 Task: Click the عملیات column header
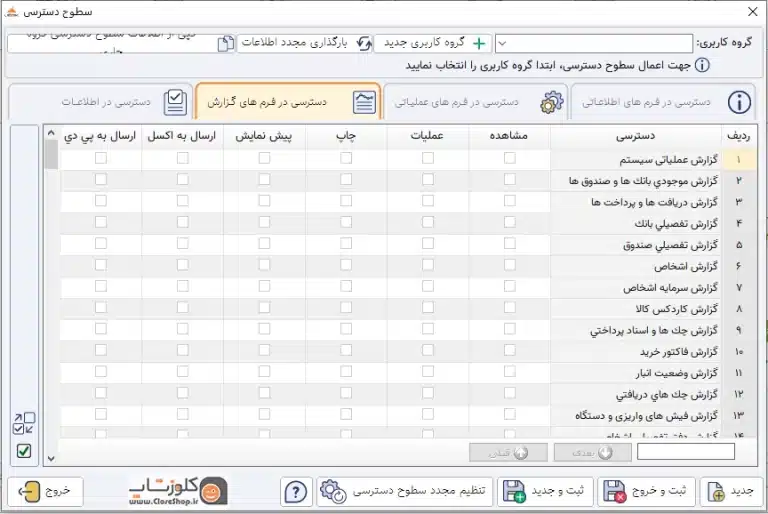coord(427,136)
